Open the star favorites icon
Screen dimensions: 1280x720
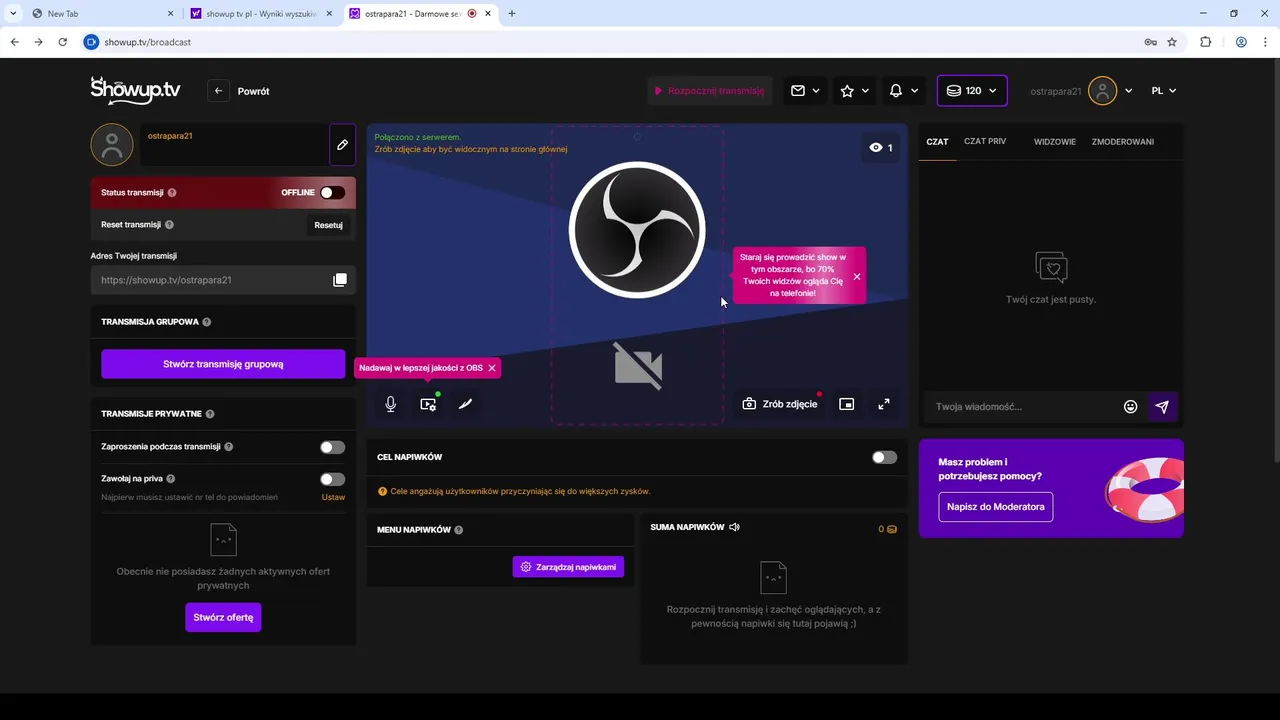pyautogui.click(x=847, y=91)
